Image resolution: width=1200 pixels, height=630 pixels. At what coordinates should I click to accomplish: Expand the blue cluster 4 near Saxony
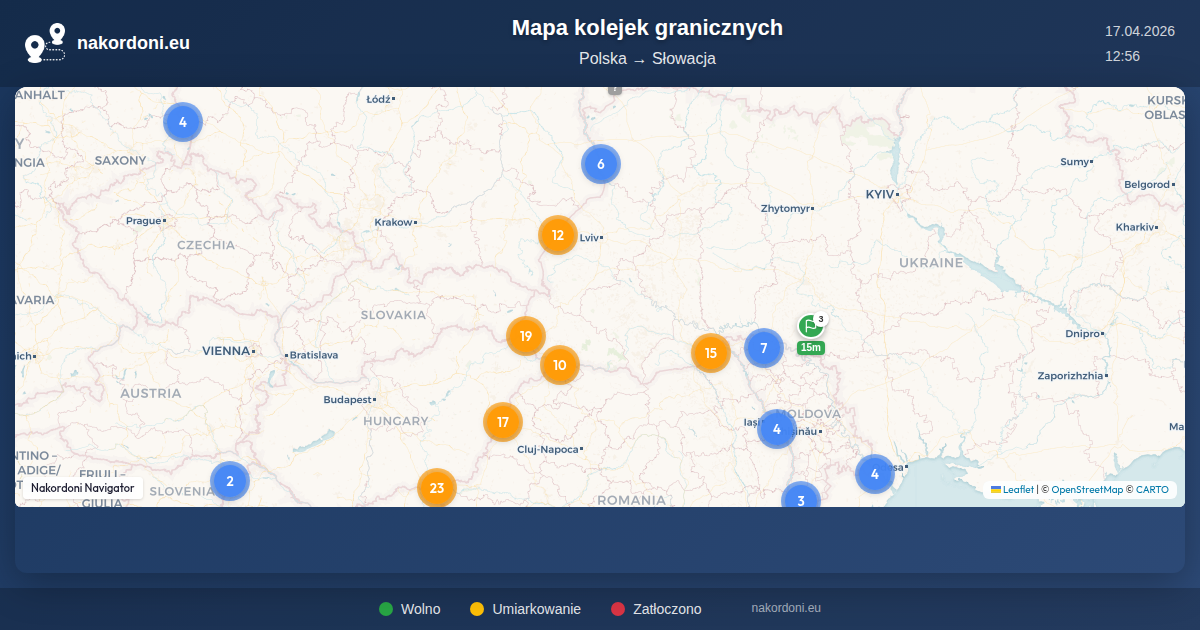183,122
